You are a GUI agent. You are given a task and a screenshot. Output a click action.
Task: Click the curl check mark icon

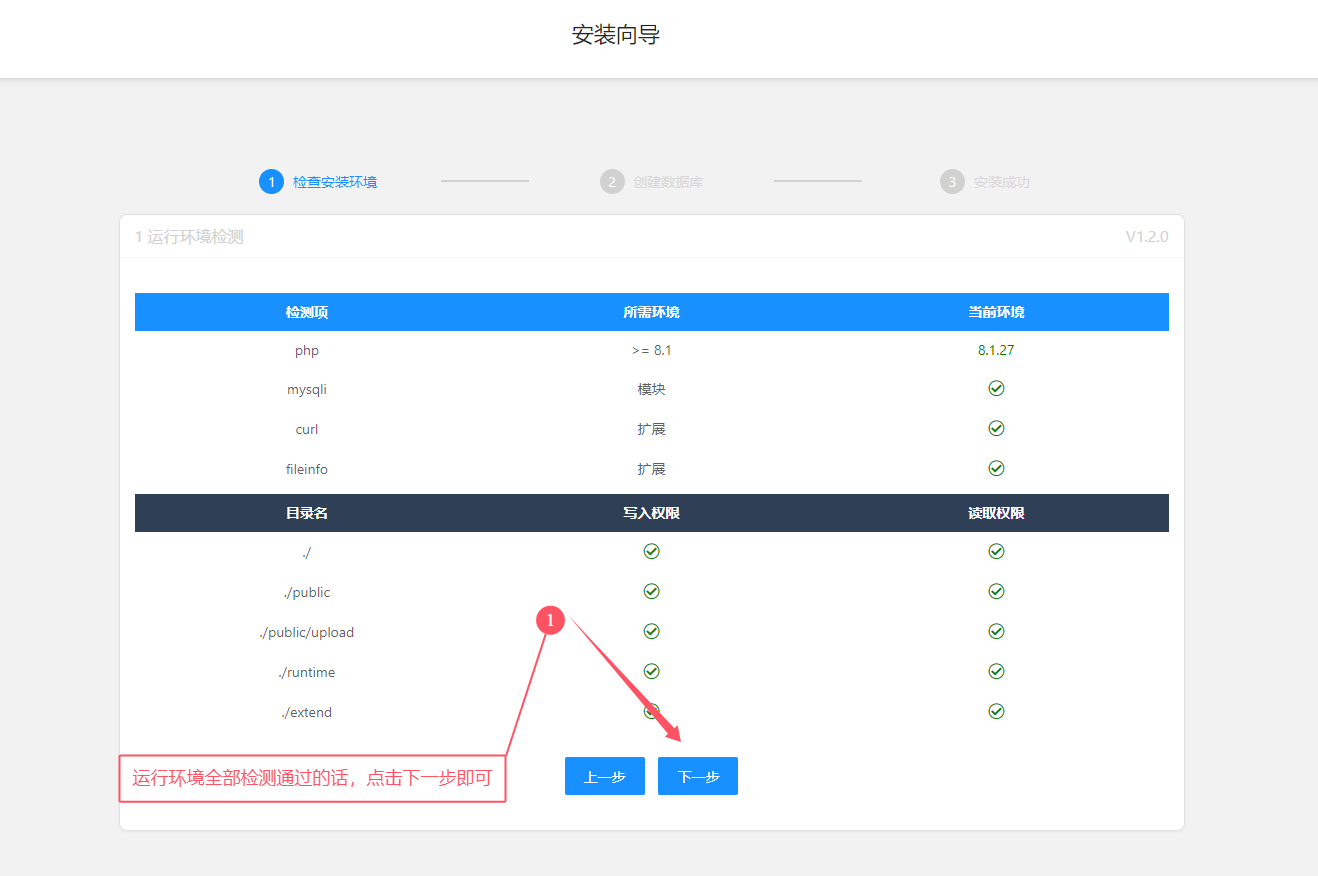(x=996, y=428)
